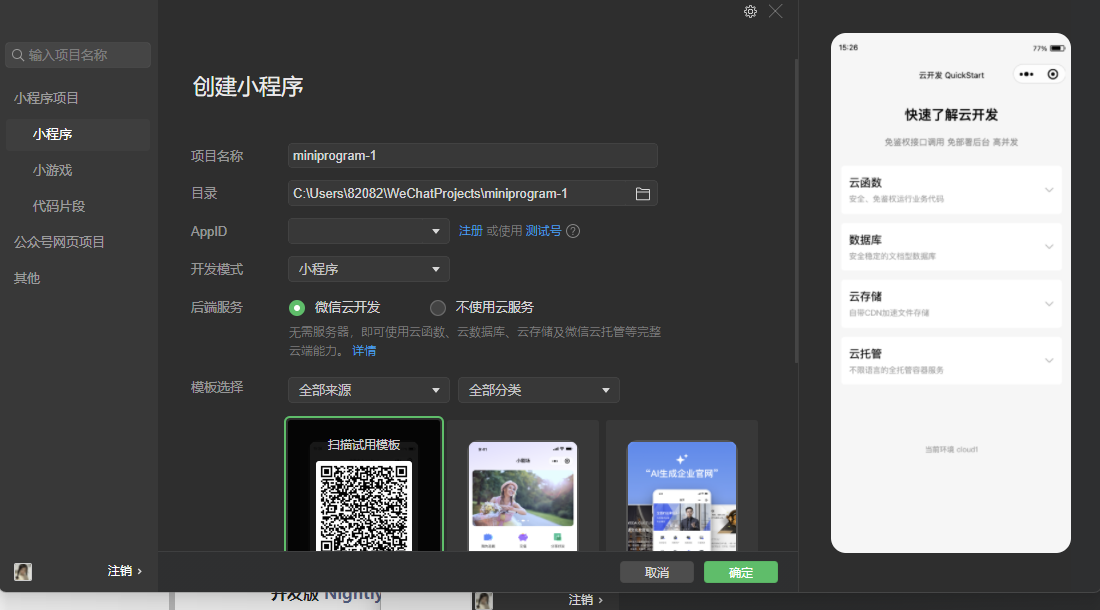Open help question mark next to 测试号
This screenshot has width=1100, height=610.
(x=573, y=231)
